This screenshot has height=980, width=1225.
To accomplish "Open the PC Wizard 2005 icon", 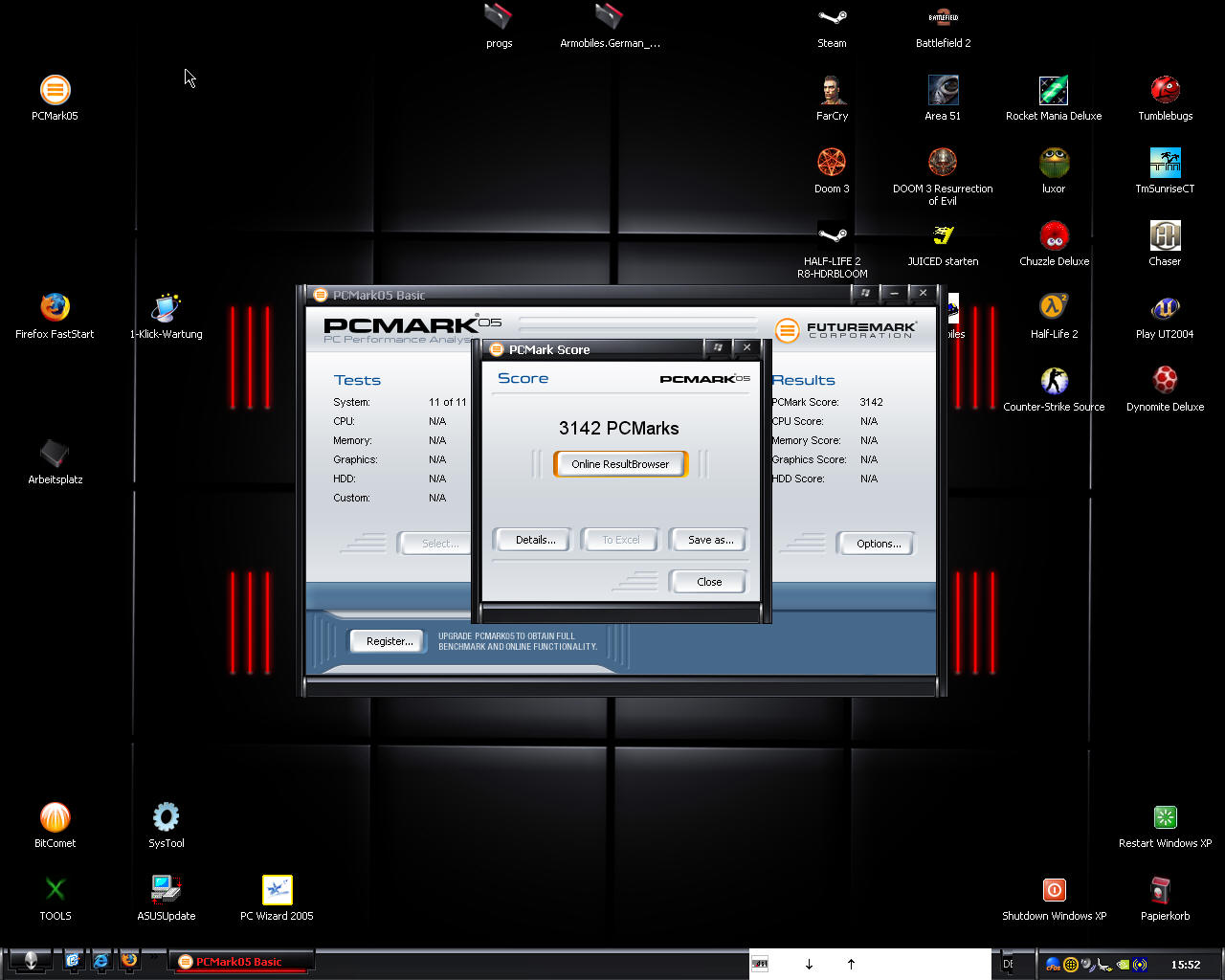I will 277,890.
